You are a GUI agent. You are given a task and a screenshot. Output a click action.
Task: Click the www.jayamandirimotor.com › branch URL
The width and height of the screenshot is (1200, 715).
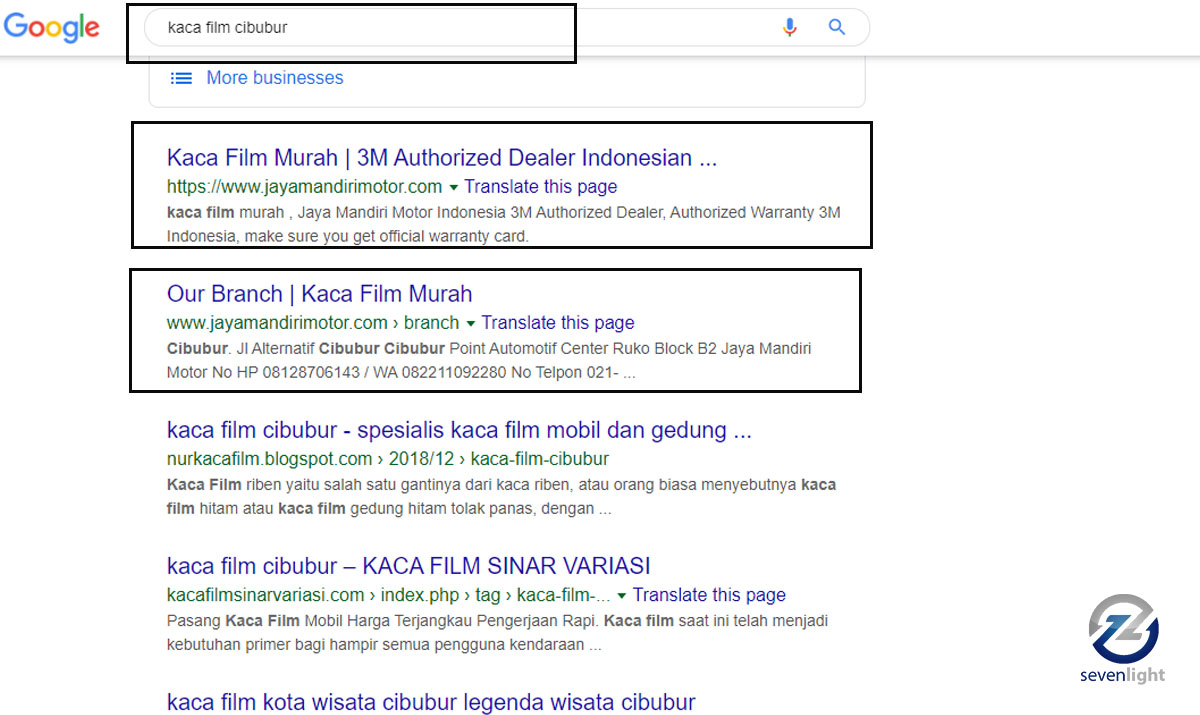tap(313, 323)
